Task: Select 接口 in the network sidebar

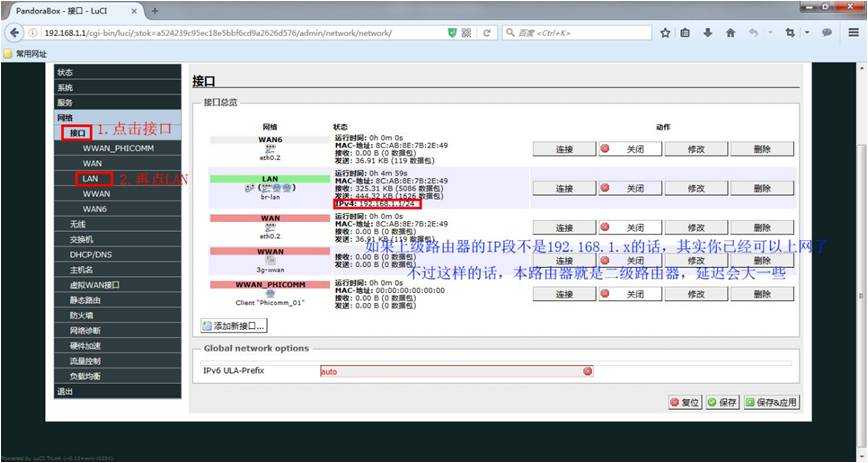Action: click(77, 133)
